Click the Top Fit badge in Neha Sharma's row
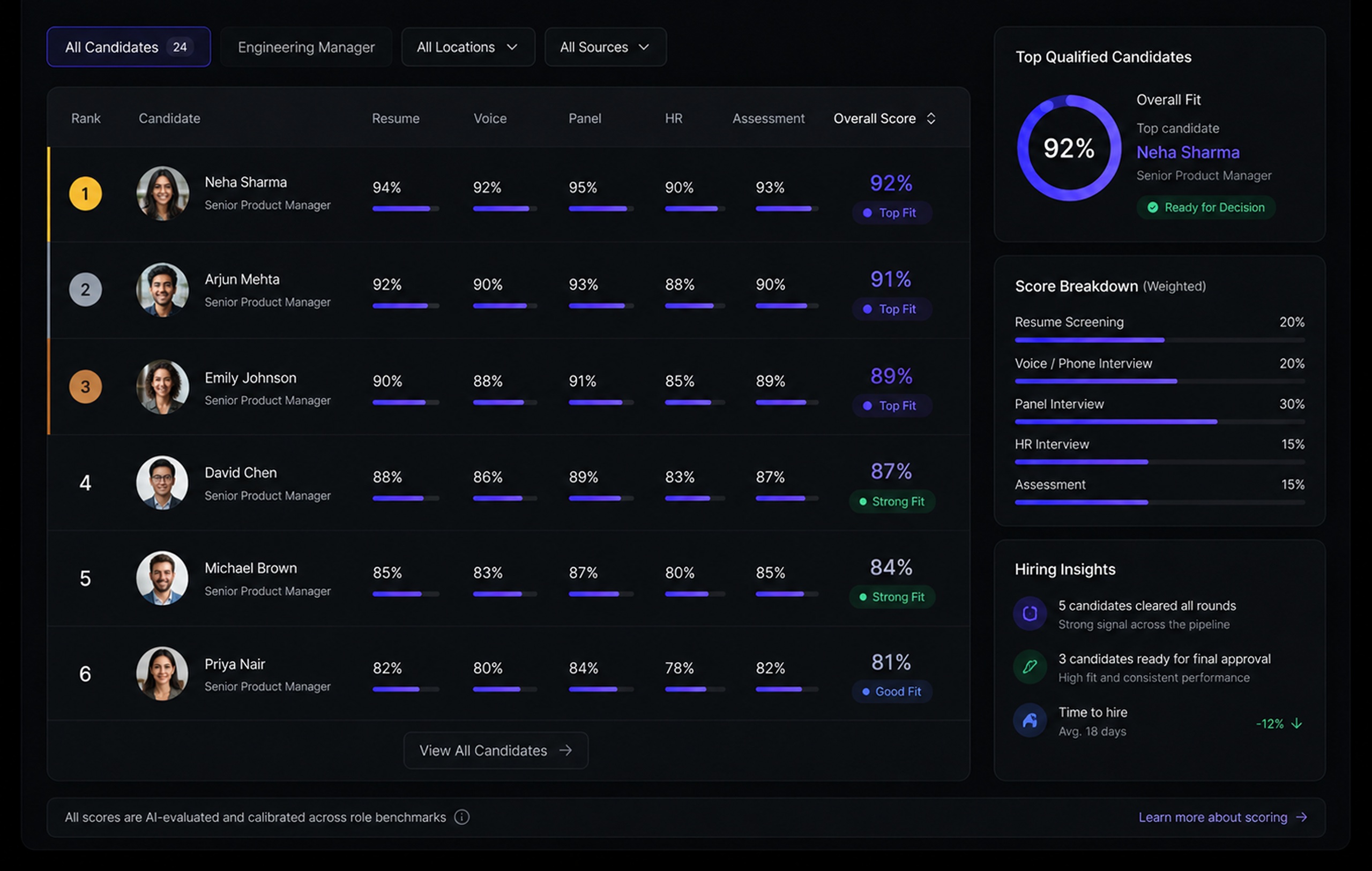 click(x=892, y=213)
